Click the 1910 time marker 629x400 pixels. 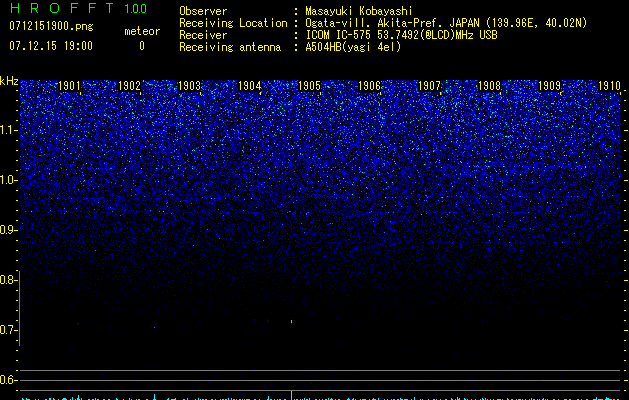[609, 86]
